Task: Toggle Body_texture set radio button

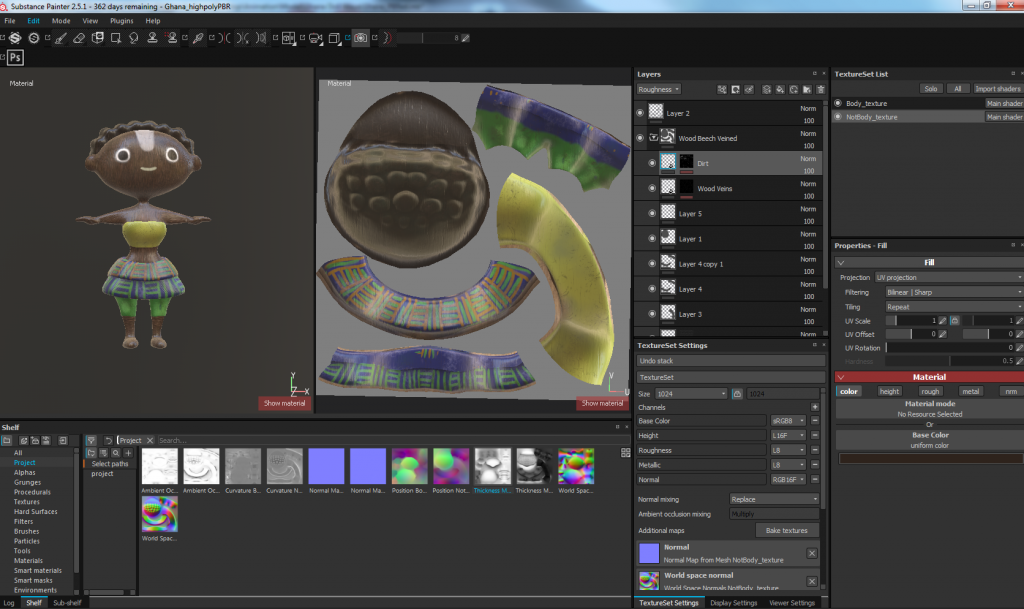Action: (838, 103)
